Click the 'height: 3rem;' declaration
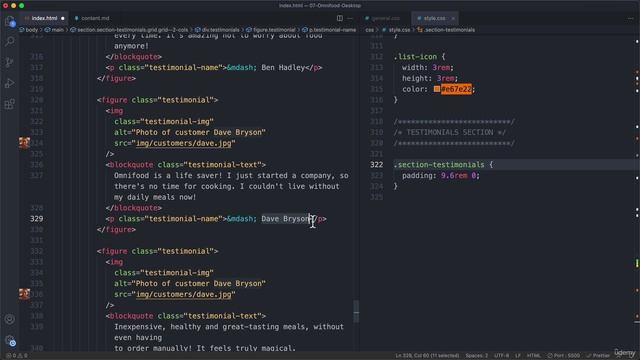 (x=430, y=78)
